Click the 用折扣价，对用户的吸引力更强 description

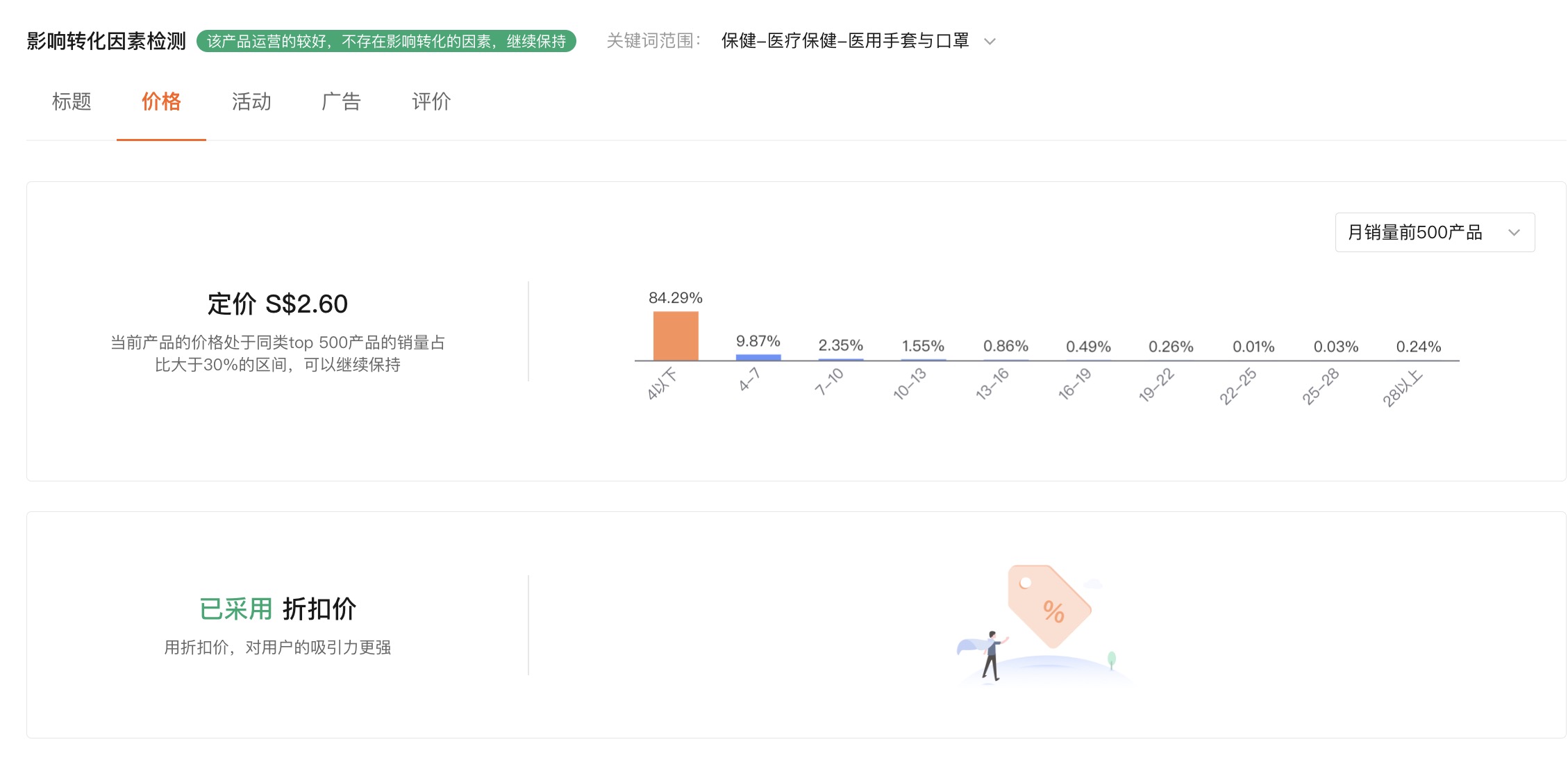coord(278,647)
